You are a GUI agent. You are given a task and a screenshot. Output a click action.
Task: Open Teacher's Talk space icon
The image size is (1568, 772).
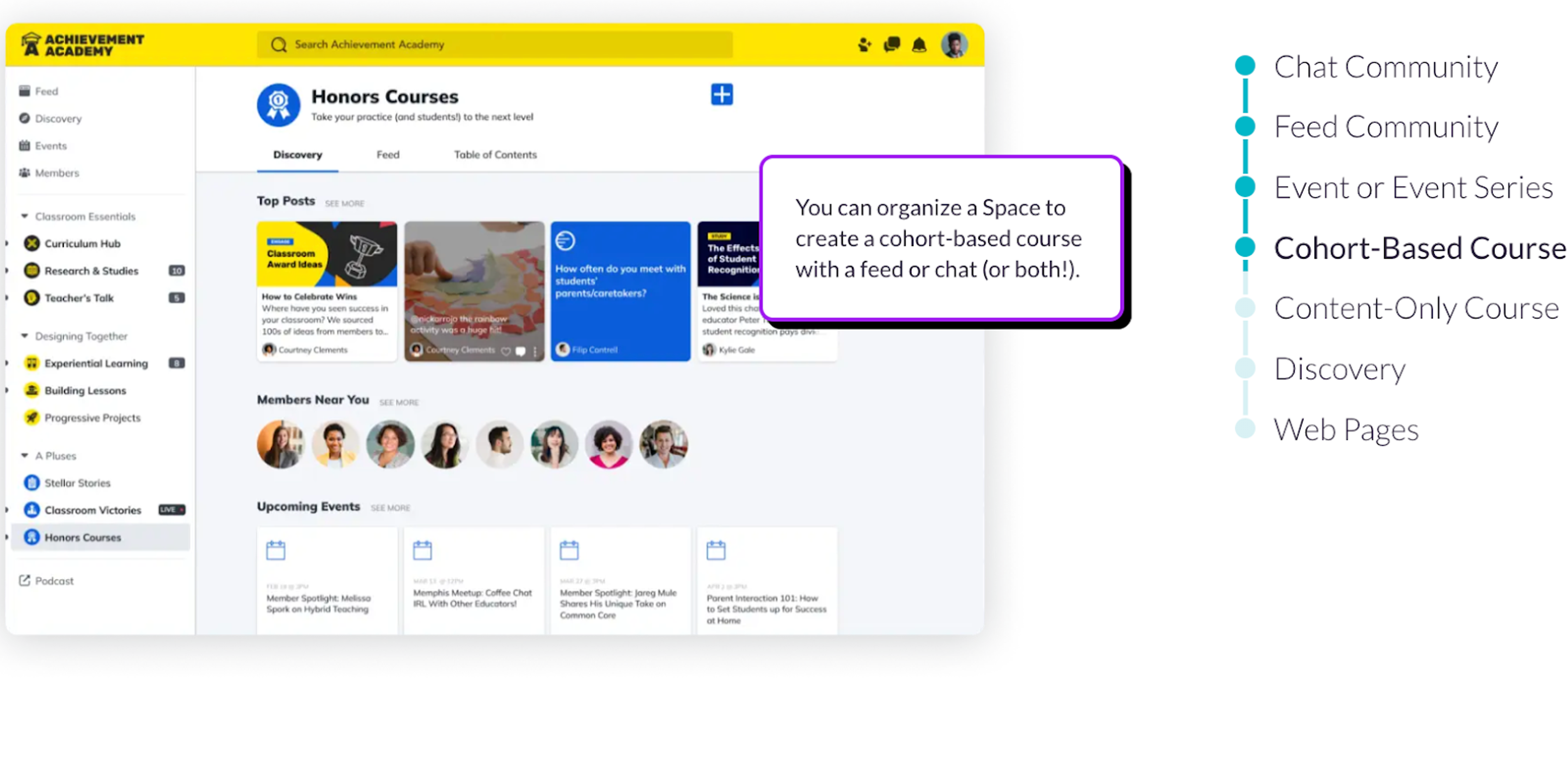(32, 298)
